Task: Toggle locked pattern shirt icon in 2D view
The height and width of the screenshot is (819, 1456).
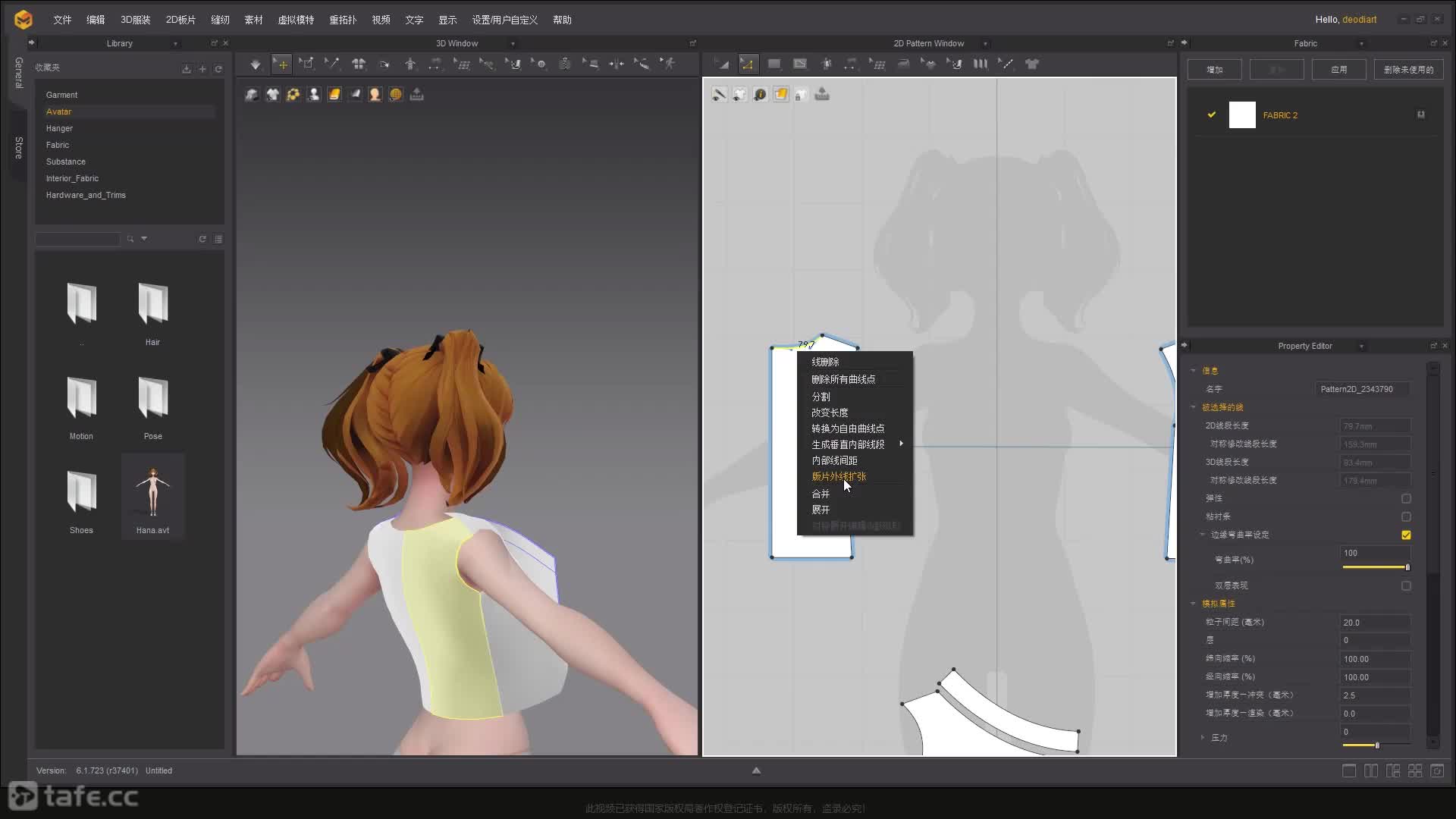Action: pyautogui.click(x=802, y=94)
